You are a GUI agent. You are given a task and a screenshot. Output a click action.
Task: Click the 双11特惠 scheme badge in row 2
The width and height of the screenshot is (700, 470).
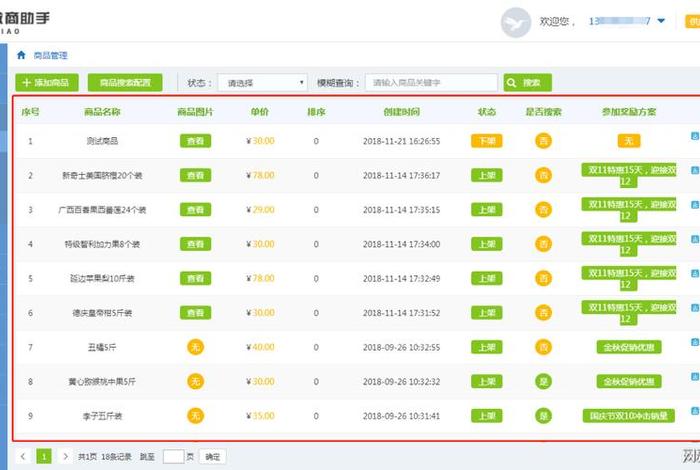click(629, 175)
